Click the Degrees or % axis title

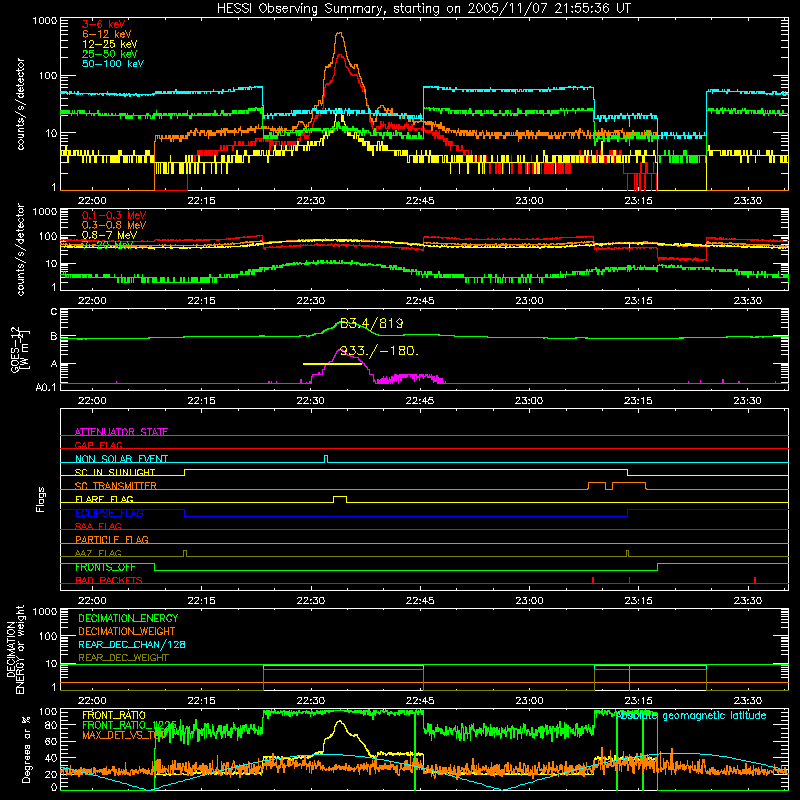coord(26,750)
